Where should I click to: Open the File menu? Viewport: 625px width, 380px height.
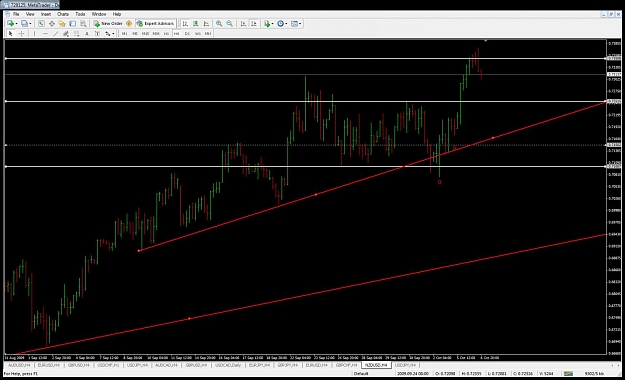(16, 14)
